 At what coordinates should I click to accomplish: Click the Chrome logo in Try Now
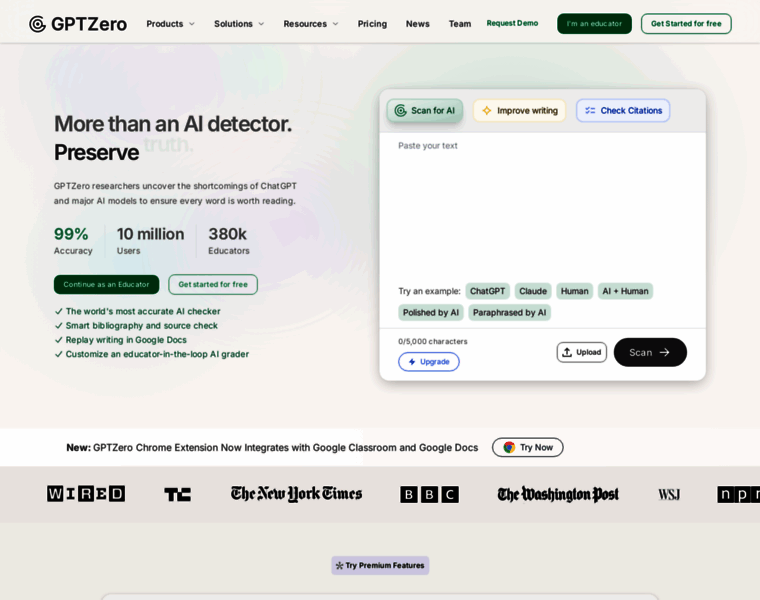509,447
